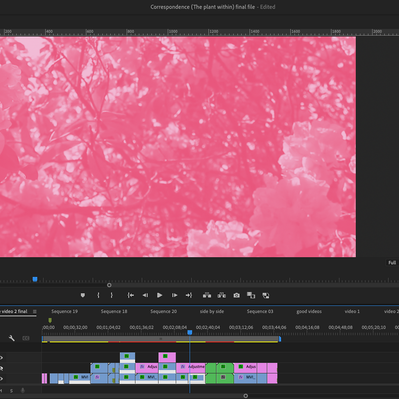Select the green marker on the timeline ruler
This screenshot has height=399, width=399.
[x=50, y=320]
